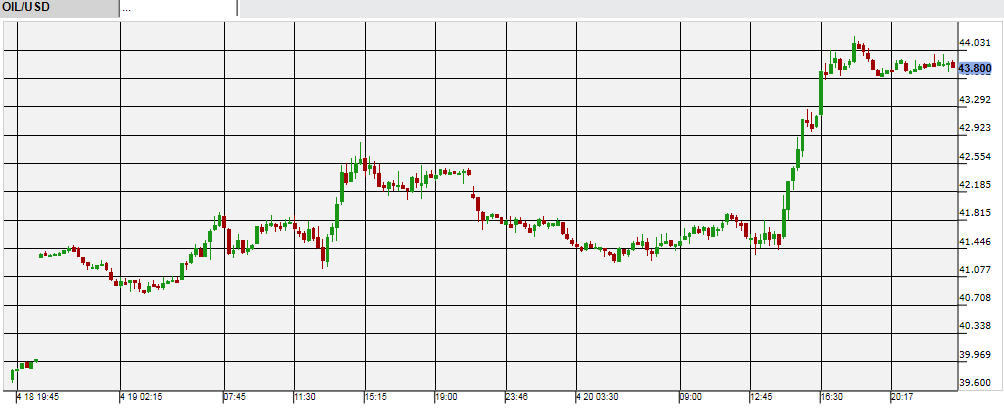Click the 07:45 time axis label
This screenshot has height=413, width=1004.
tap(237, 397)
